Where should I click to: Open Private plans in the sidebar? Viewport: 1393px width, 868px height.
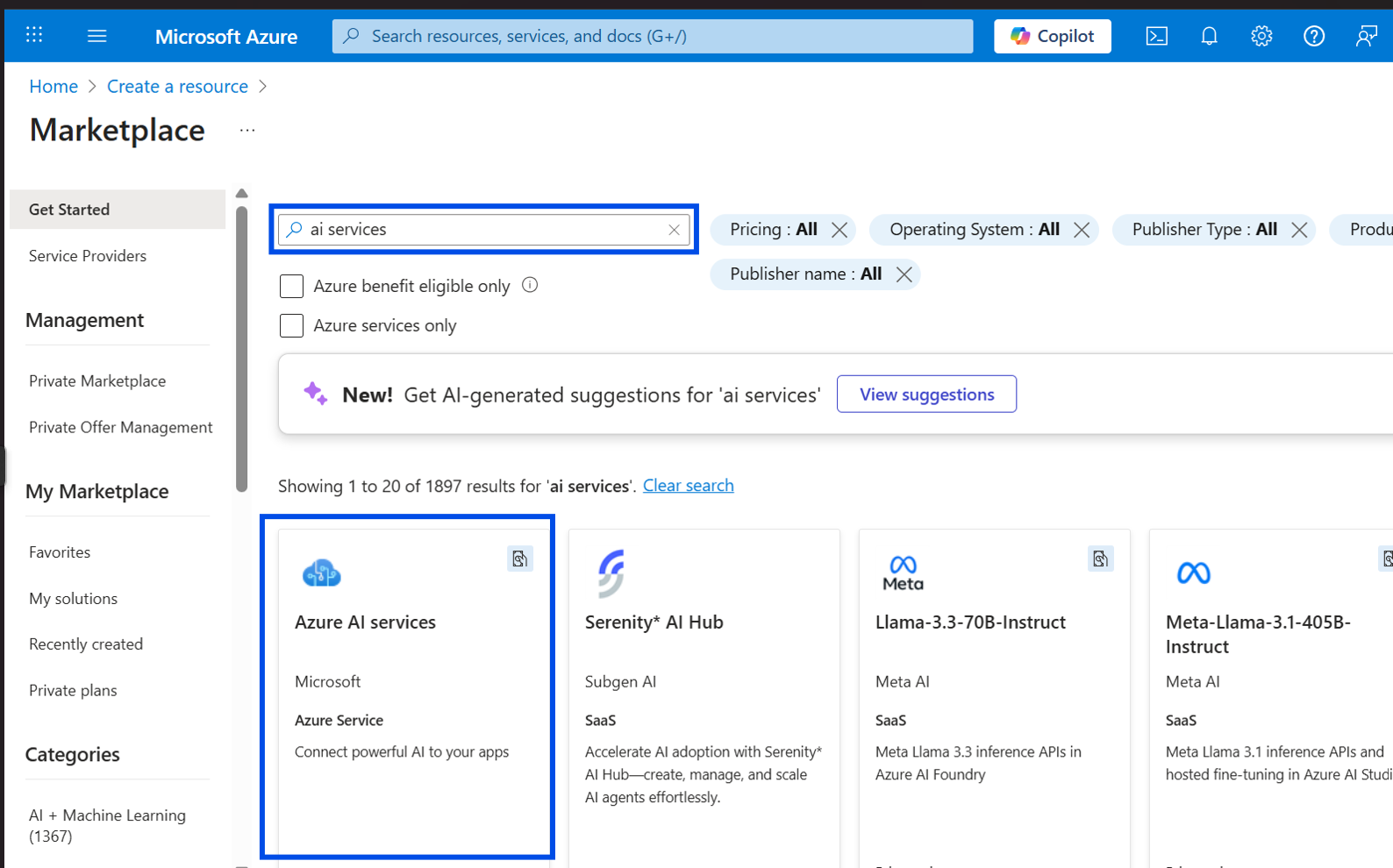pos(73,691)
